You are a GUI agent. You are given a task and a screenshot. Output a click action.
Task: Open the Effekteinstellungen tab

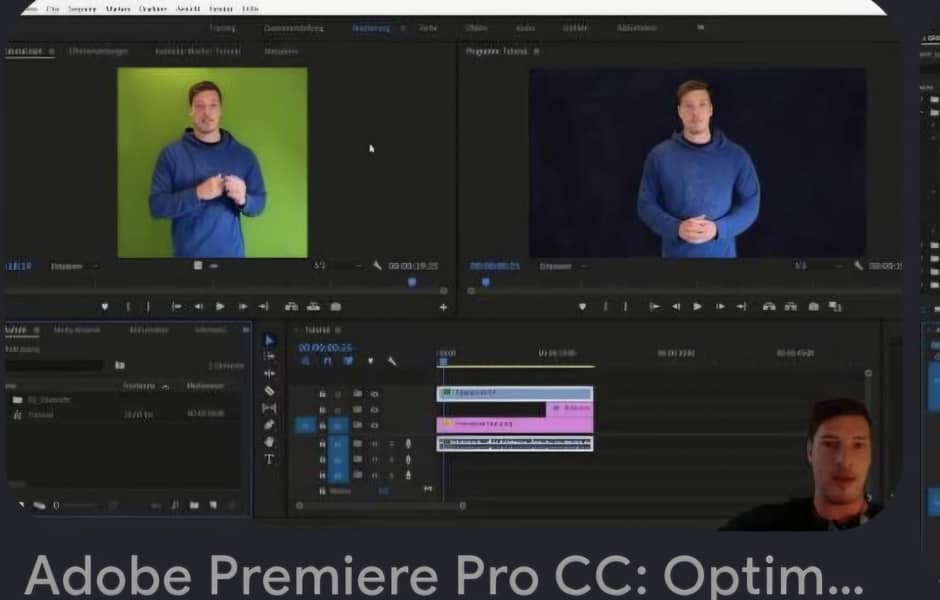tap(98, 52)
